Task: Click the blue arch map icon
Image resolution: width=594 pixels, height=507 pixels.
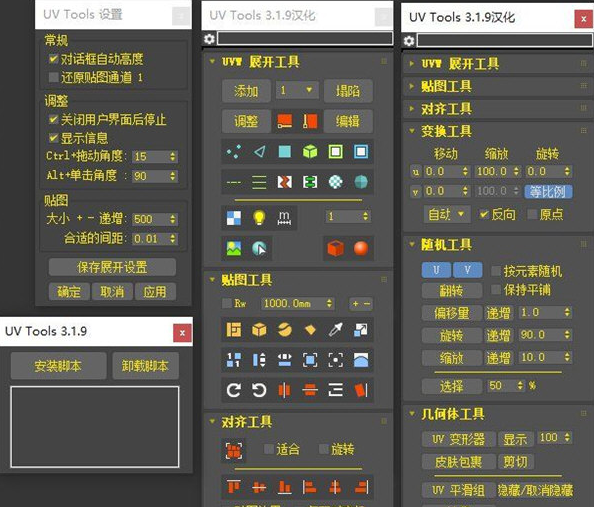Action: (x=361, y=360)
